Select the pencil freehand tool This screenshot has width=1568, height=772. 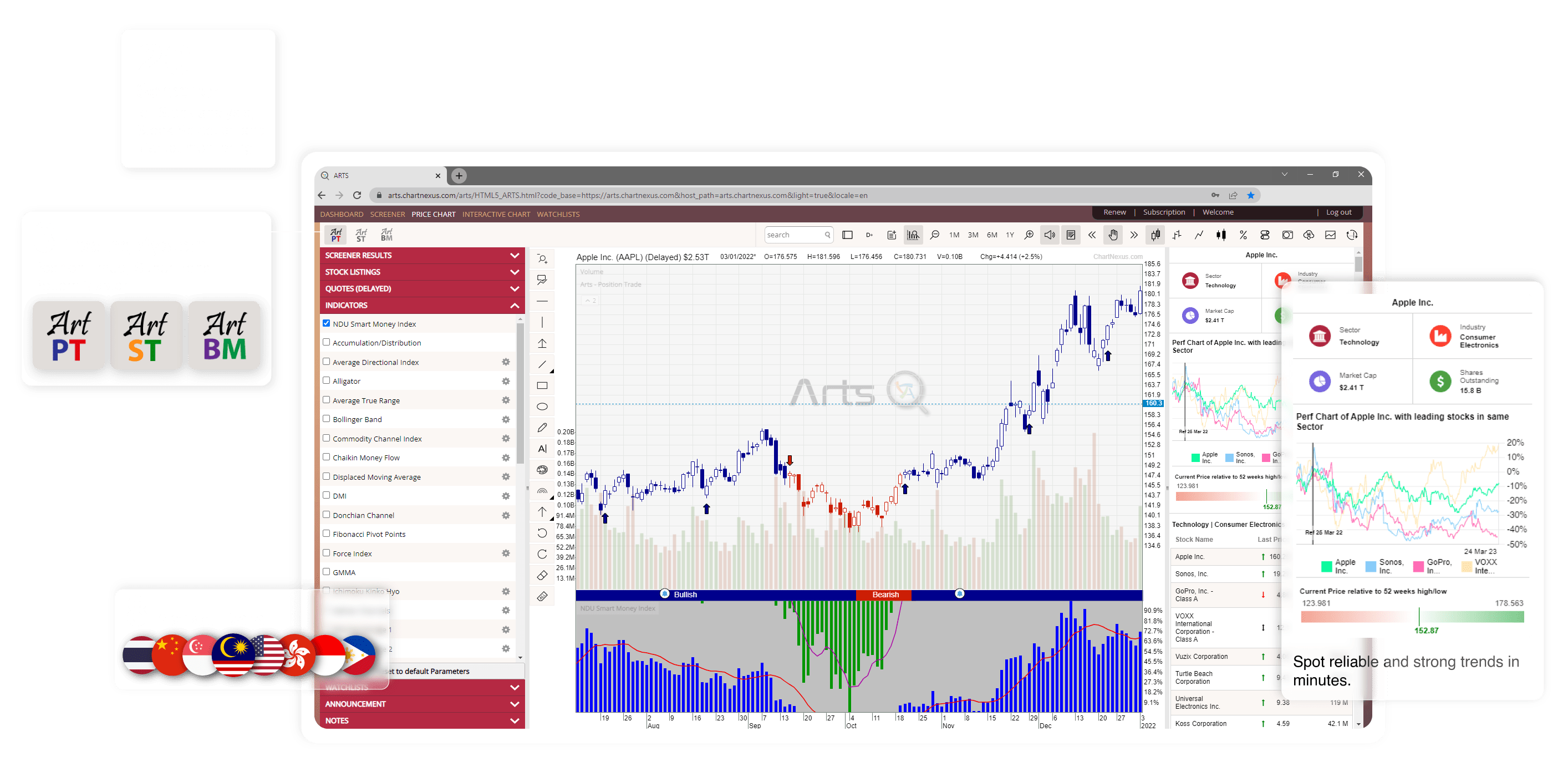(x=542, y=428)
